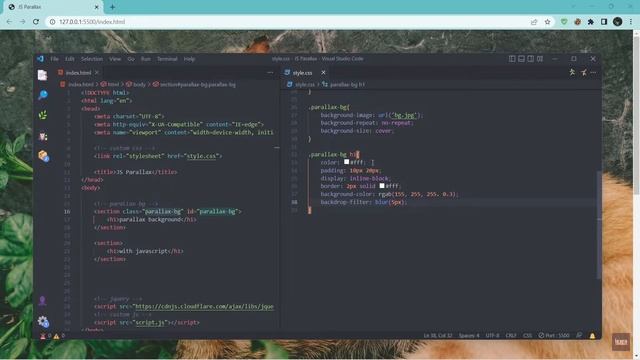Toggle Chrome side panel icon
Image resolution: width=640 pixels, height=360 pixels.
[x=604, y=22]
